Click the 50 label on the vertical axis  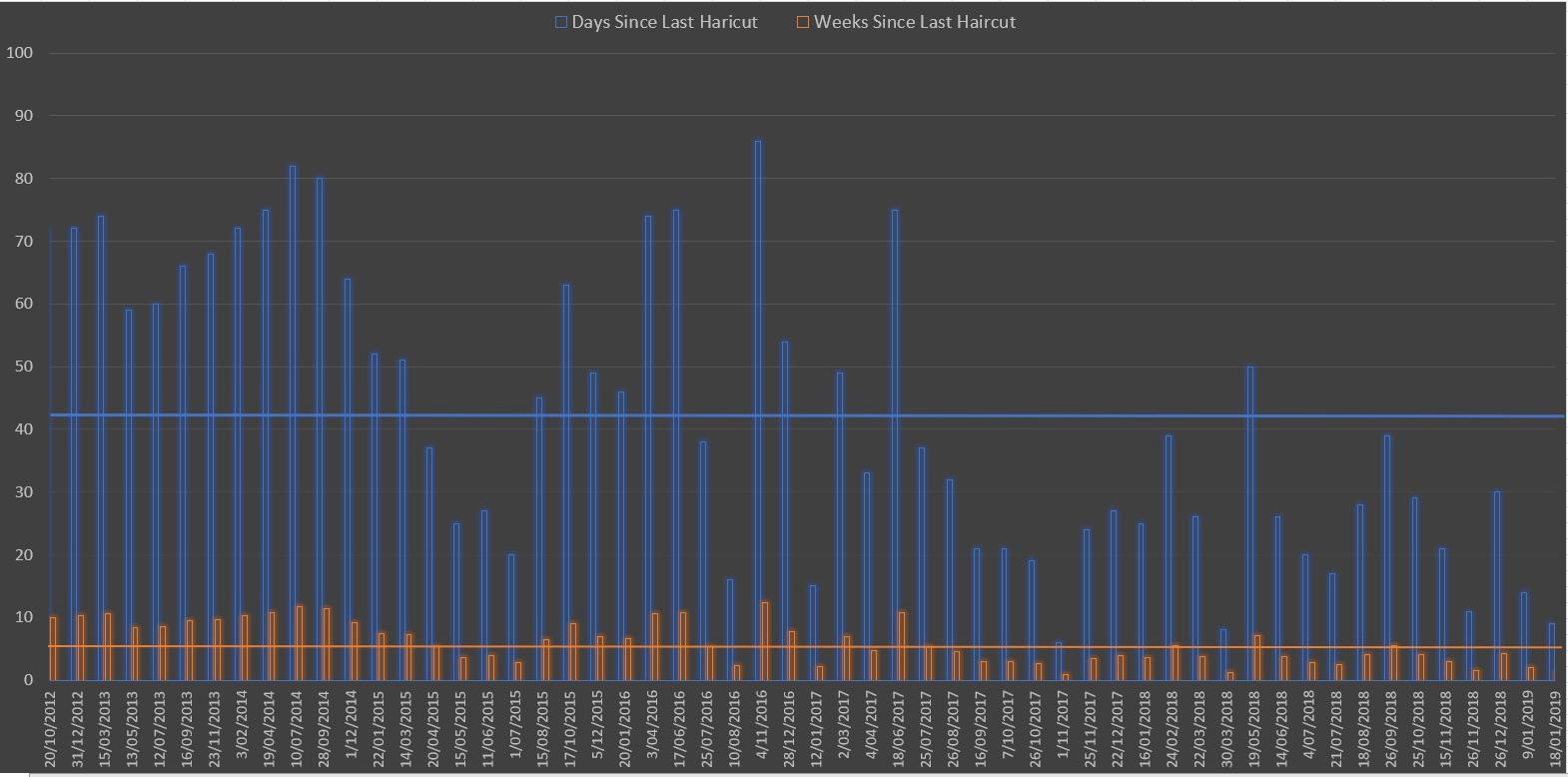click(x=24, y=367)
